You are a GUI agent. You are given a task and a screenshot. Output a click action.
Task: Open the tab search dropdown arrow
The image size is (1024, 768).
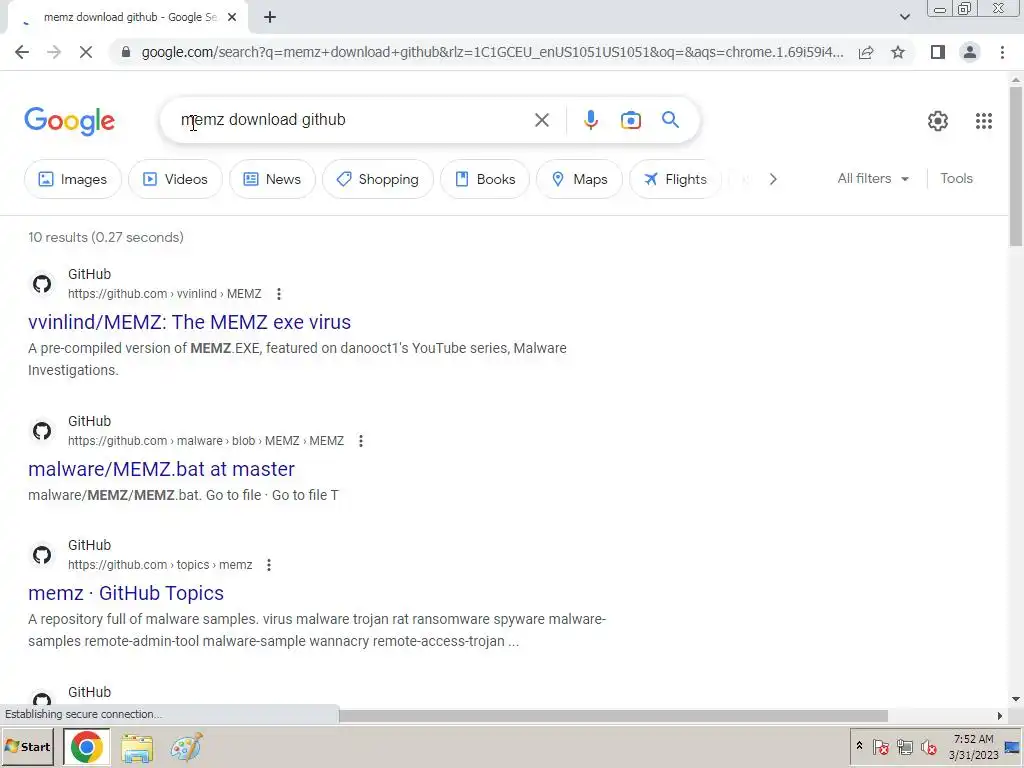[x=904, y=17]
